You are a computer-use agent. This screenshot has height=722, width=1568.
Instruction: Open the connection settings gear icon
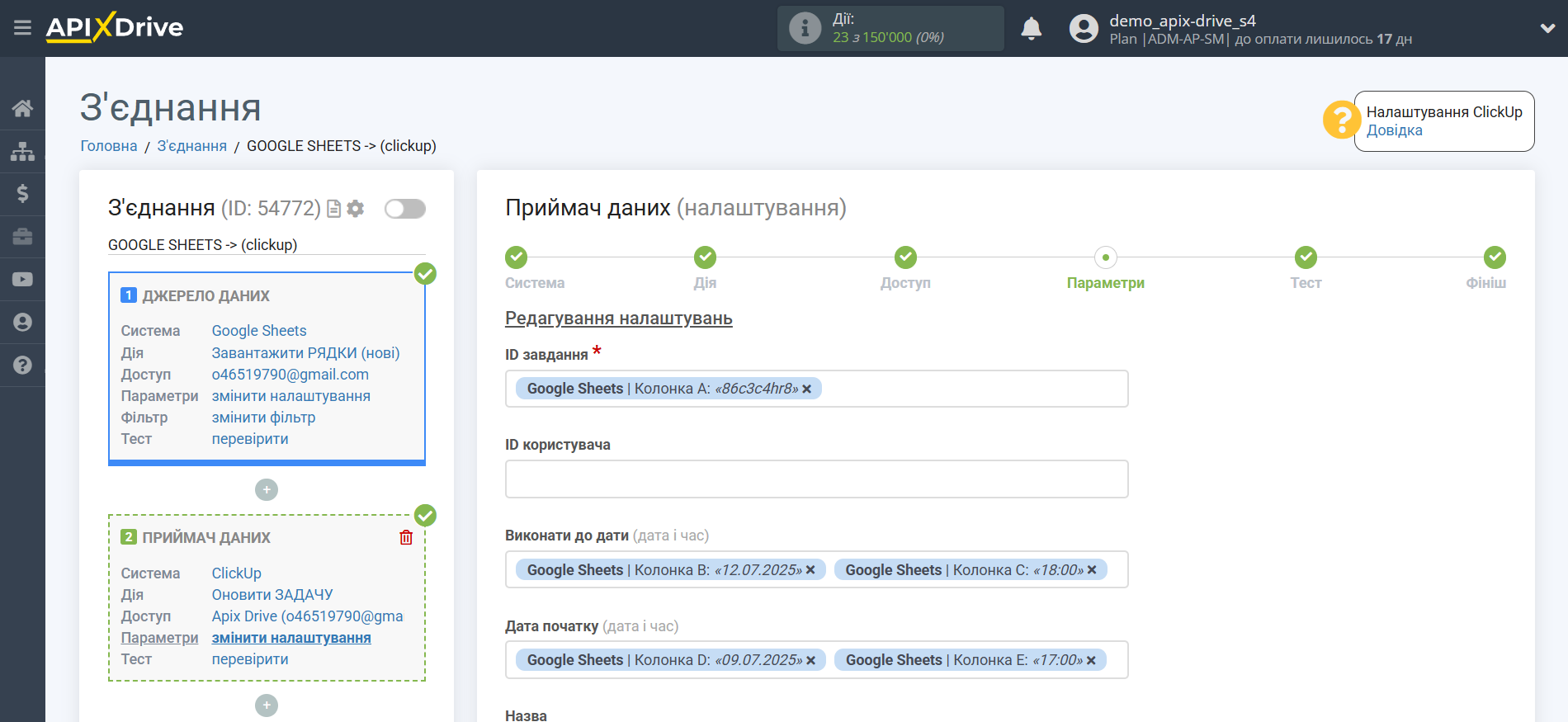click(x=356, y=209)
